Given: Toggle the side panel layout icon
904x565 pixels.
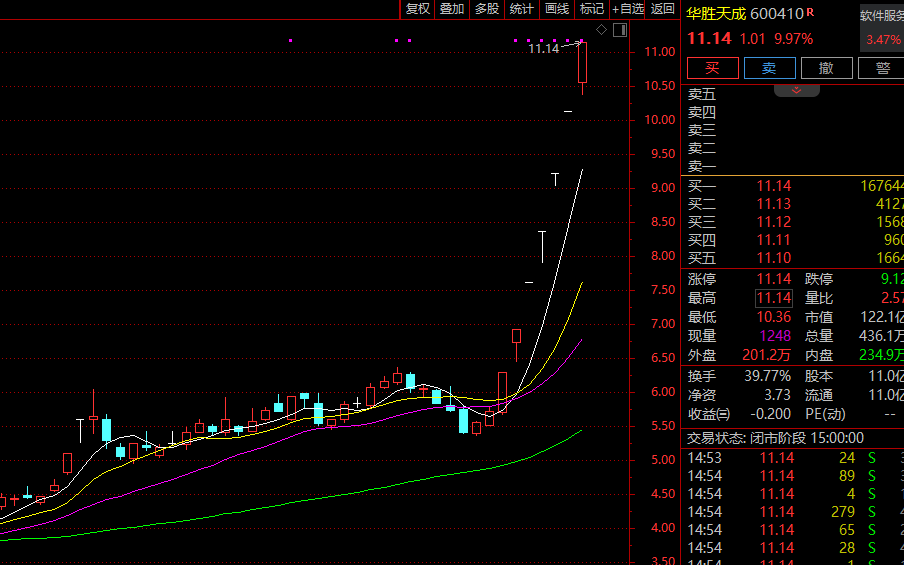Looking at the screenshot, I should tap(620, 29).
